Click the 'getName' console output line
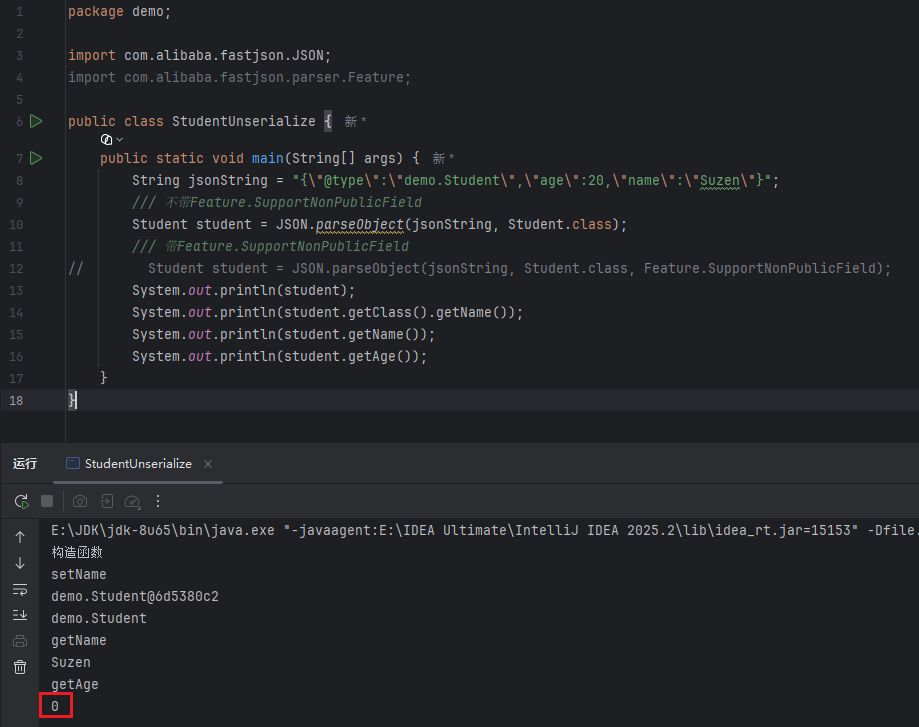The image size is (919, 727). [x=79, y=640]
